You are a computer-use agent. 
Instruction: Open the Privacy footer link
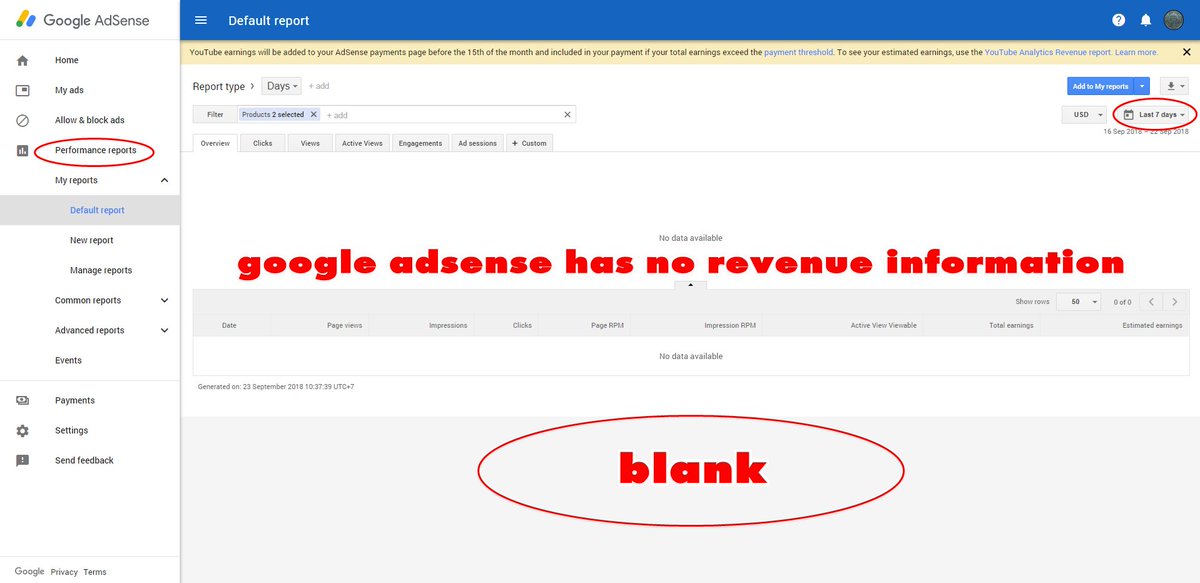pyautogui.click(x=64, y=572)
